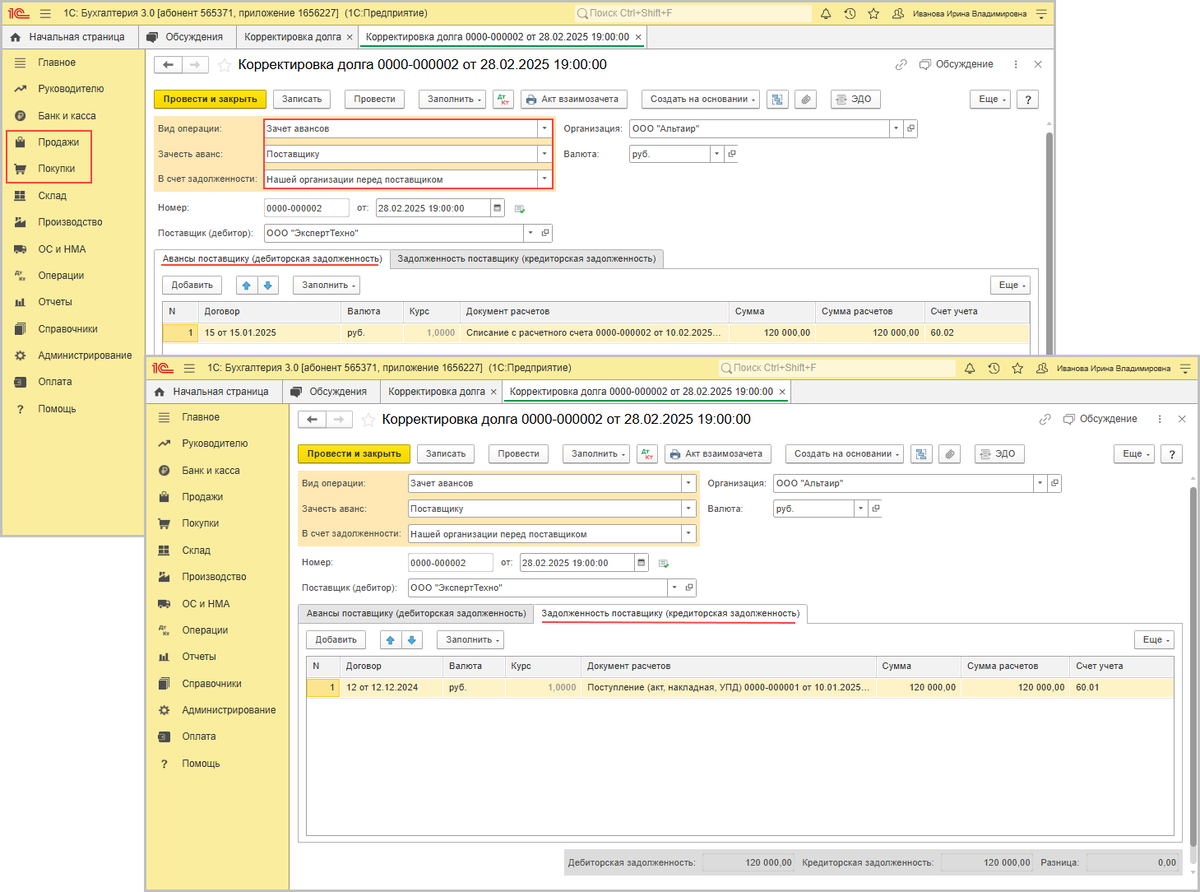Open the document structure icon in front window
The width and height of the screenshot is (1200, 892).
coord(922,453)
